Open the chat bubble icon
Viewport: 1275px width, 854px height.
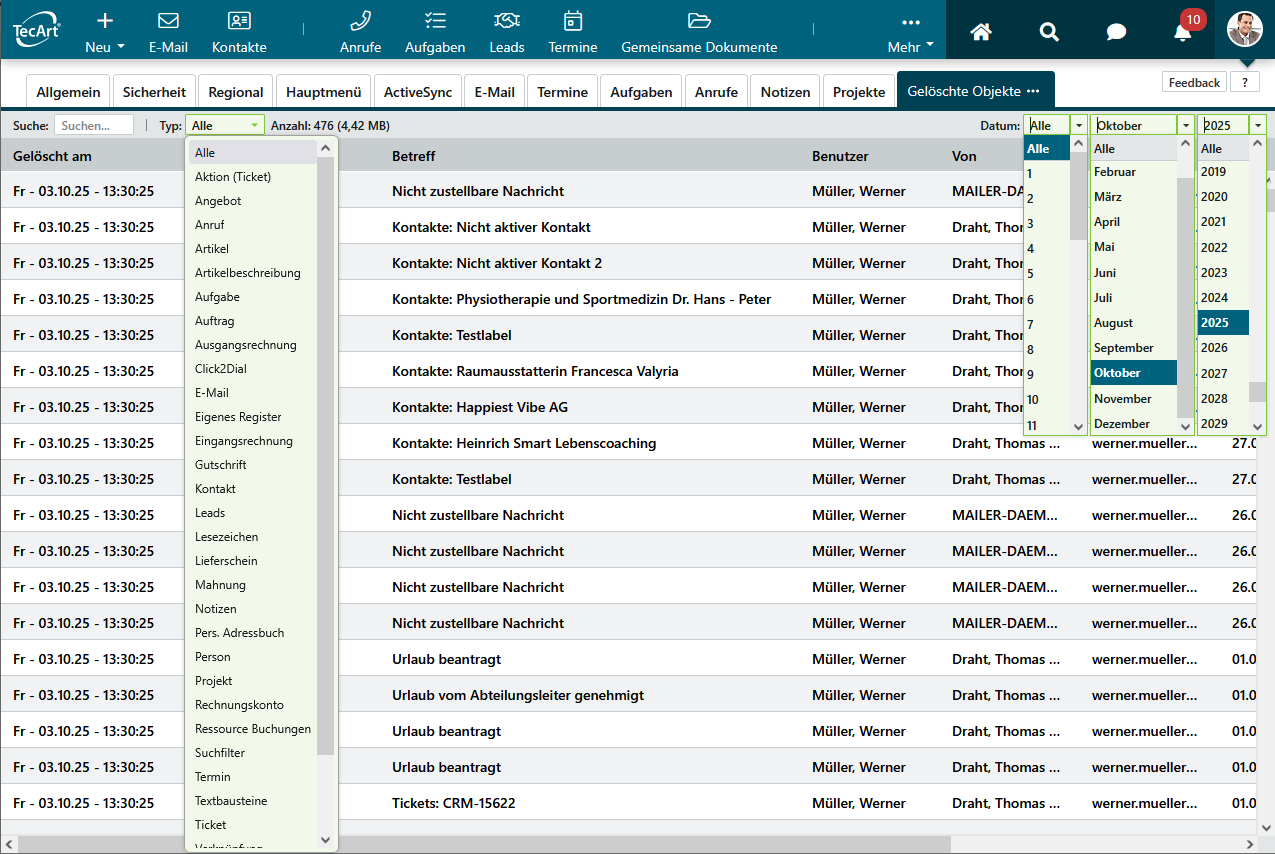pyautogui.click(x=1116, y=31)
